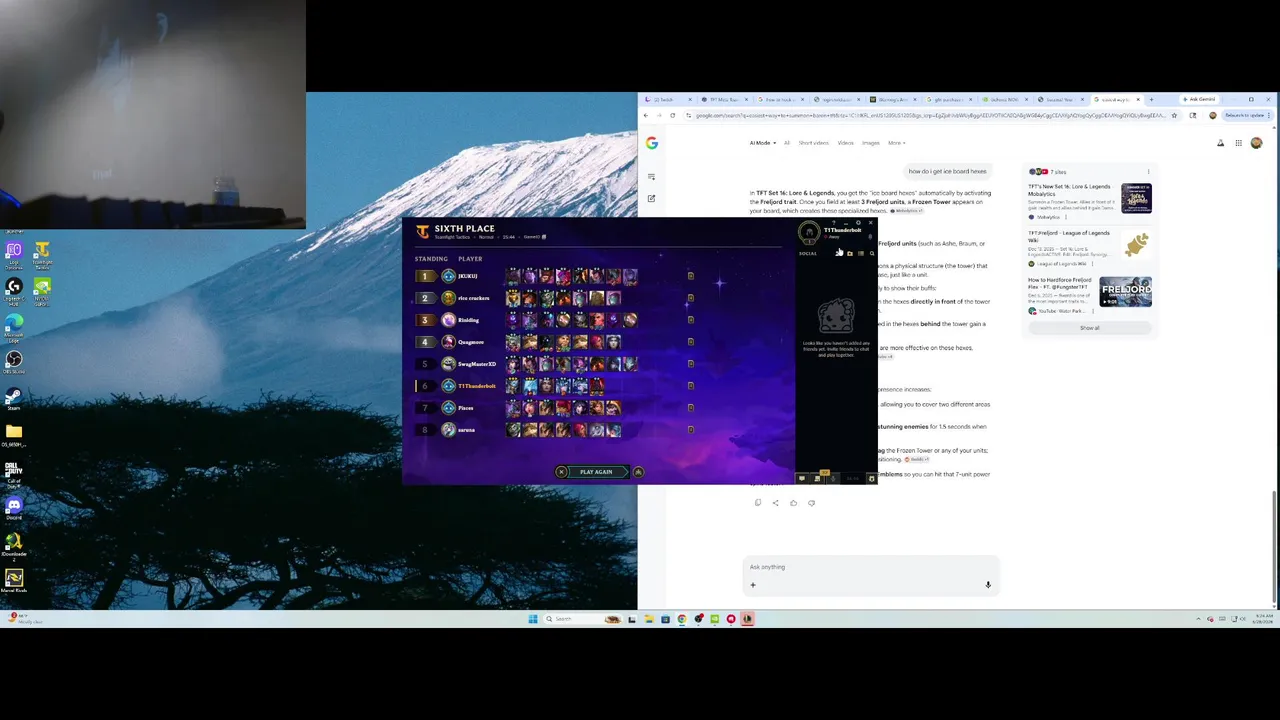The image size is (1280, 720).
Task: Expand the More dropdown in Google
Action: coord(896,143)
